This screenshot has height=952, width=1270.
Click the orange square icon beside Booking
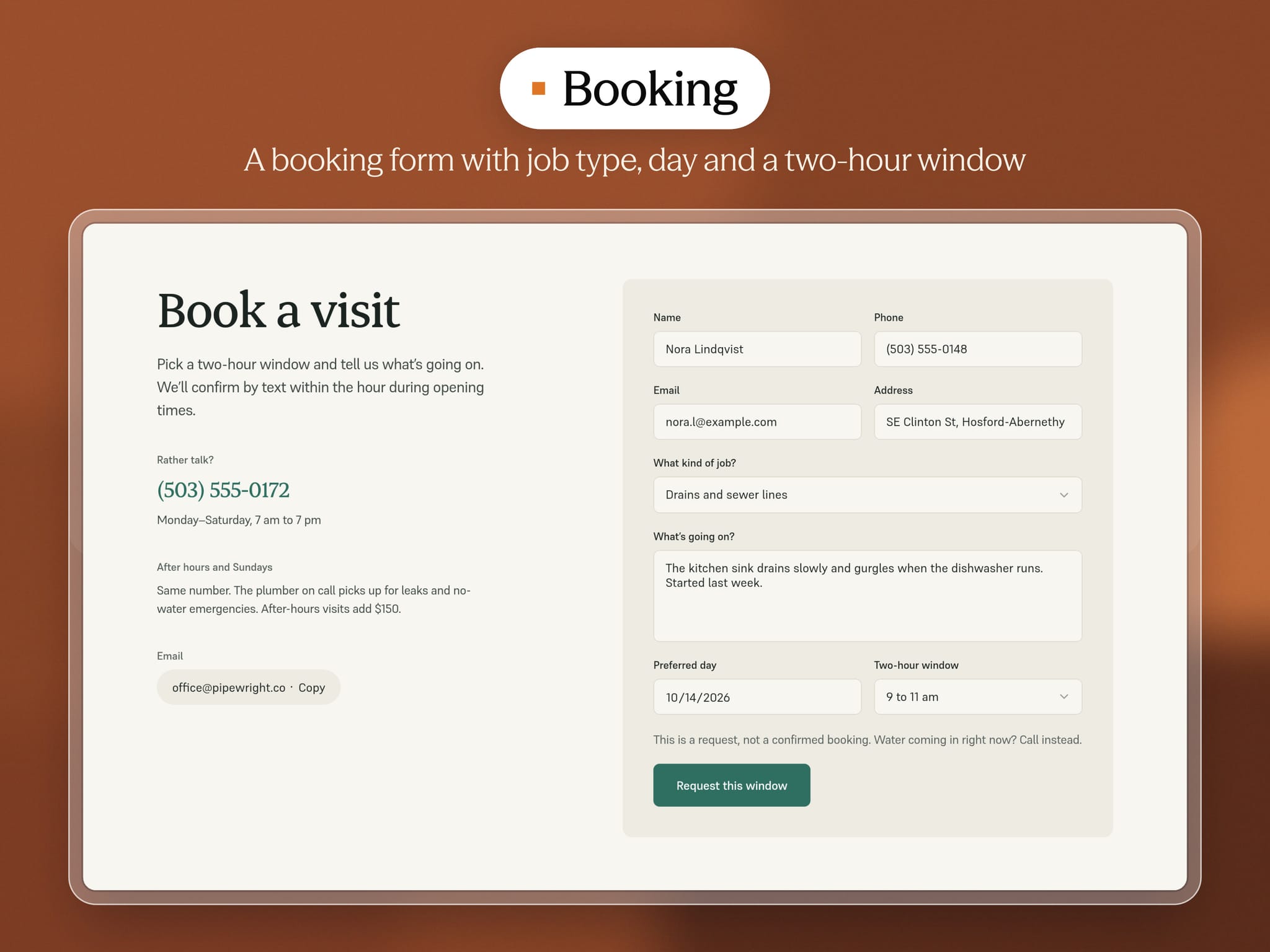[x=538, y=89]
